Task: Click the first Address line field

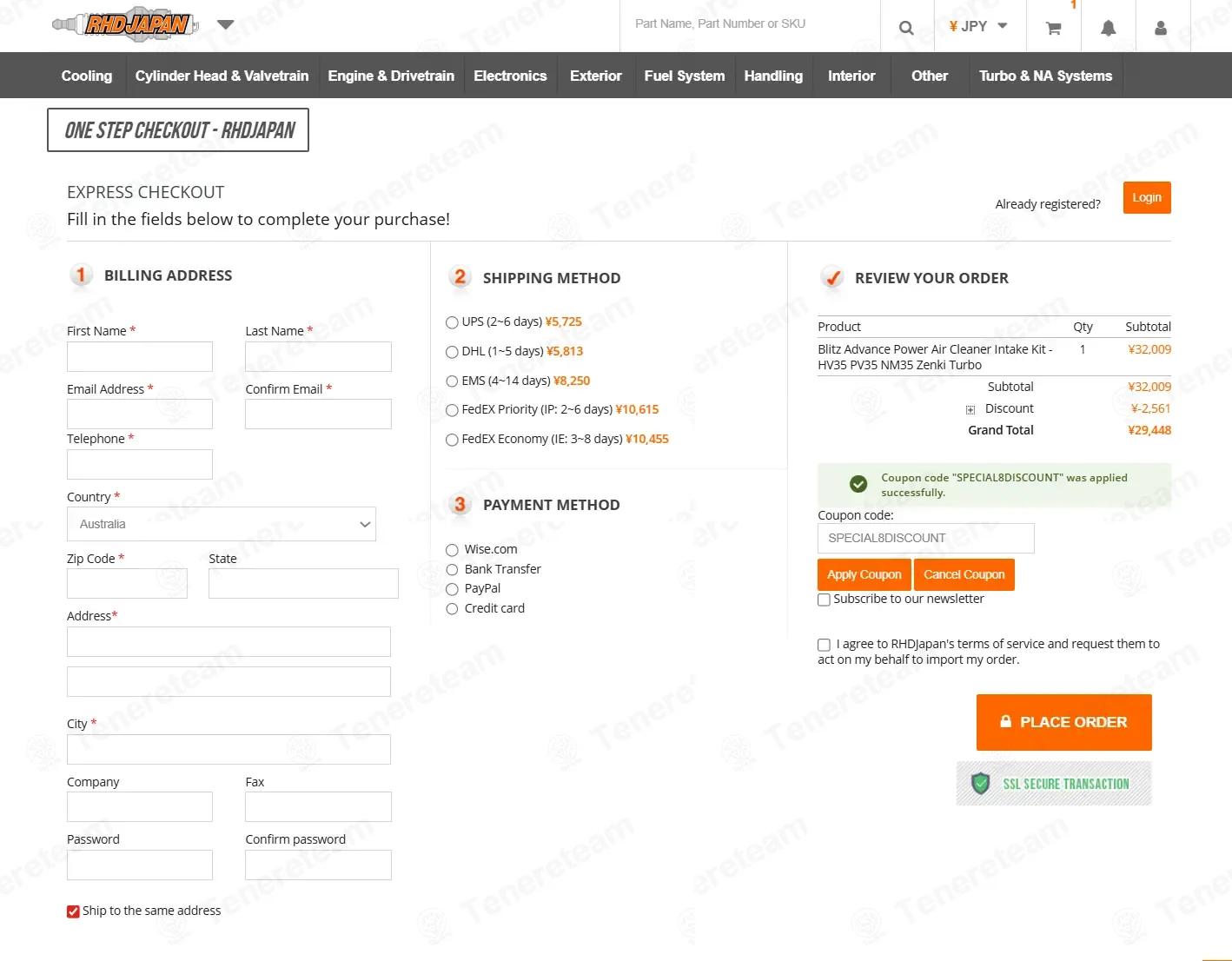Action: tap(229, 641)
